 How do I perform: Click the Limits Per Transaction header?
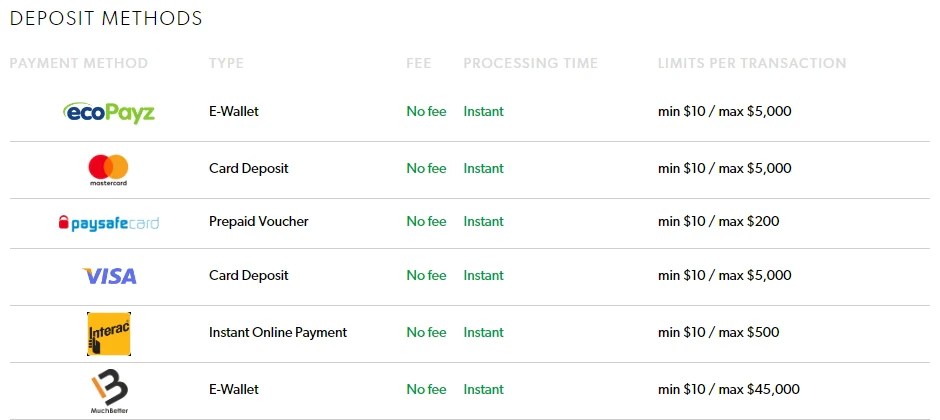752,63
